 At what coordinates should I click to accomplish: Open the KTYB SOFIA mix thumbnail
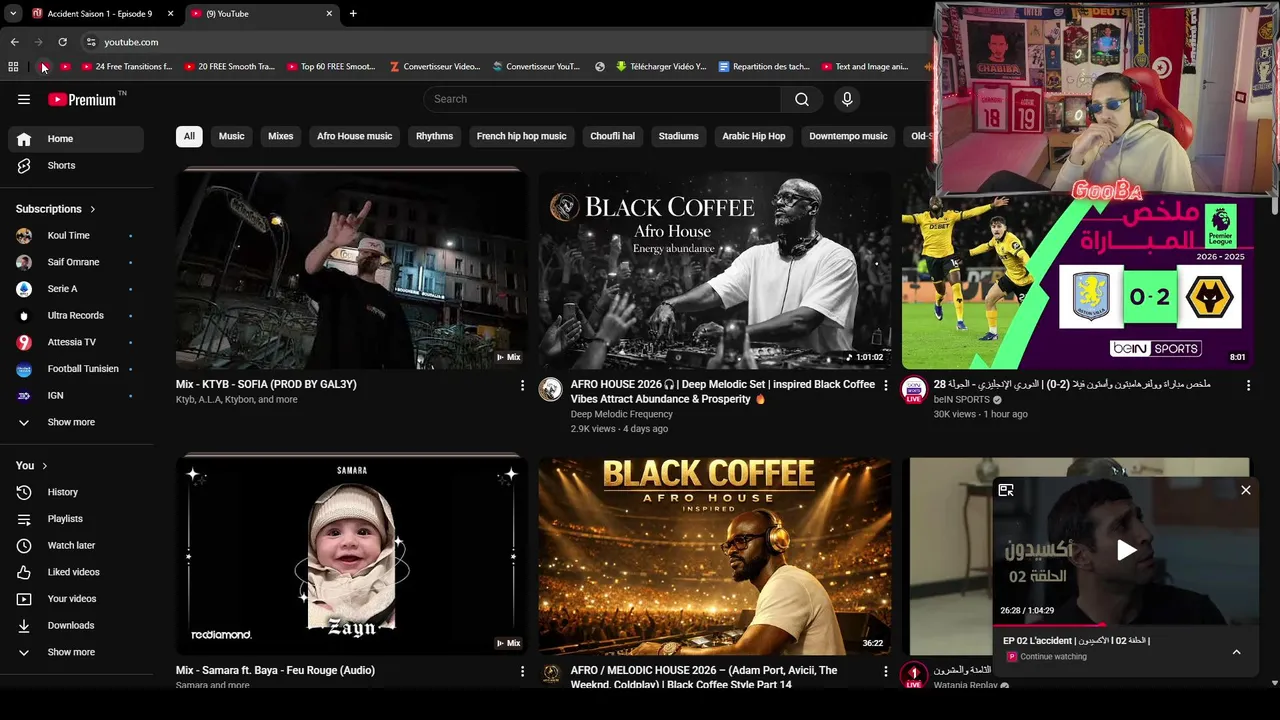point(351,269)
